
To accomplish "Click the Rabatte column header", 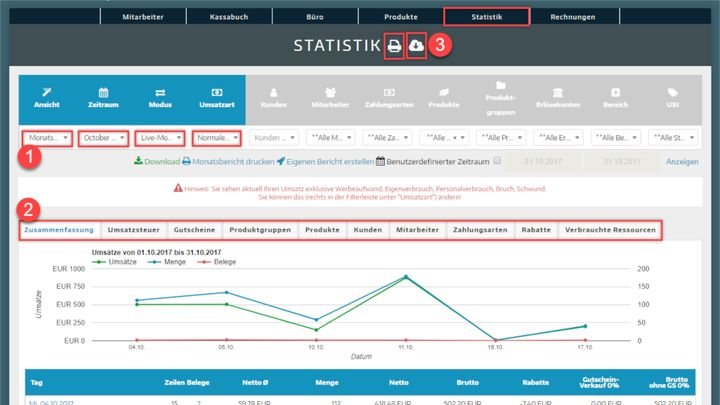I will 535,382.
